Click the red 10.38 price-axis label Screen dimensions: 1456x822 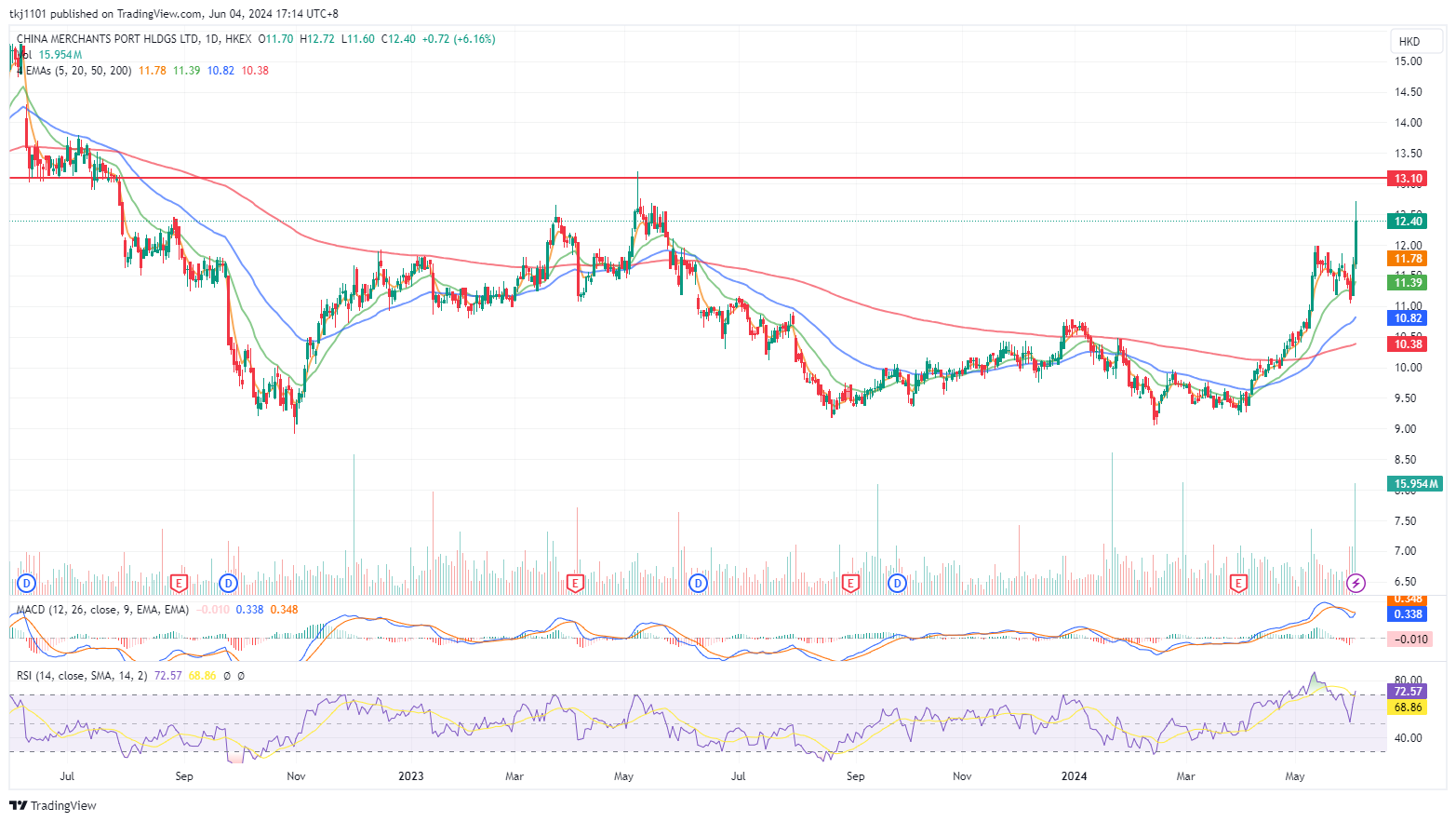[x=1408, y=344]
